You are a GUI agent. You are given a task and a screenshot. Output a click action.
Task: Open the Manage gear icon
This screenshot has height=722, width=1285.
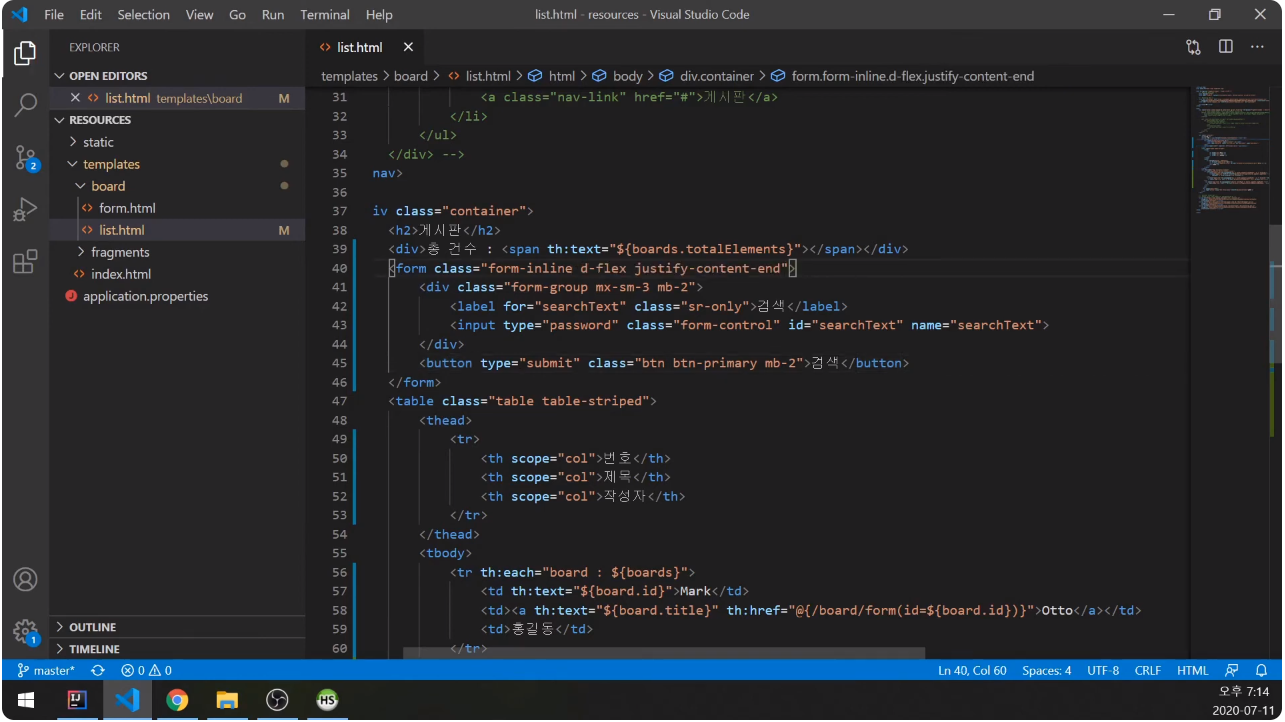(25, 631)
